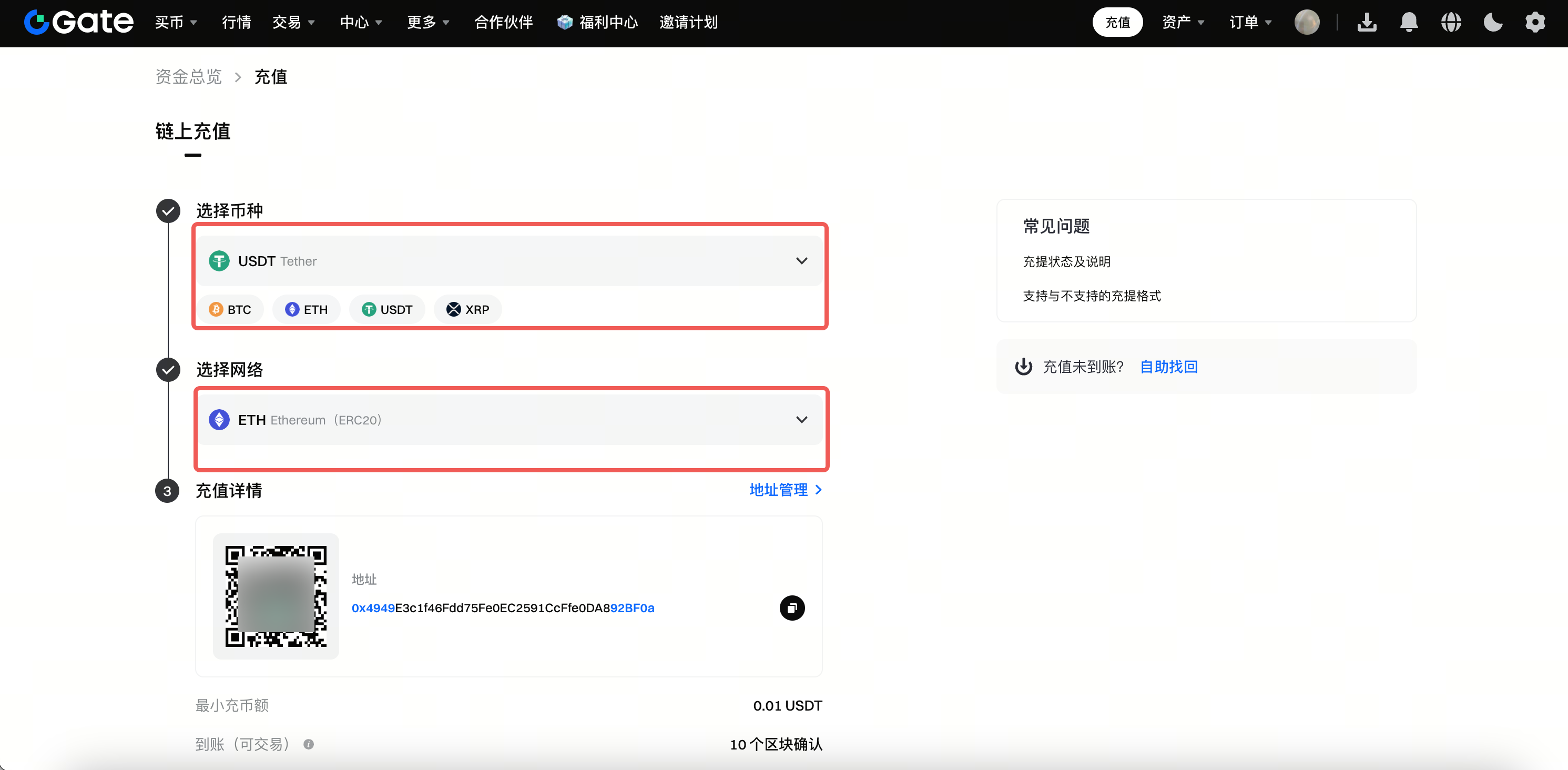
Task: Click the globe language icon
Action: pos(1451,23)
